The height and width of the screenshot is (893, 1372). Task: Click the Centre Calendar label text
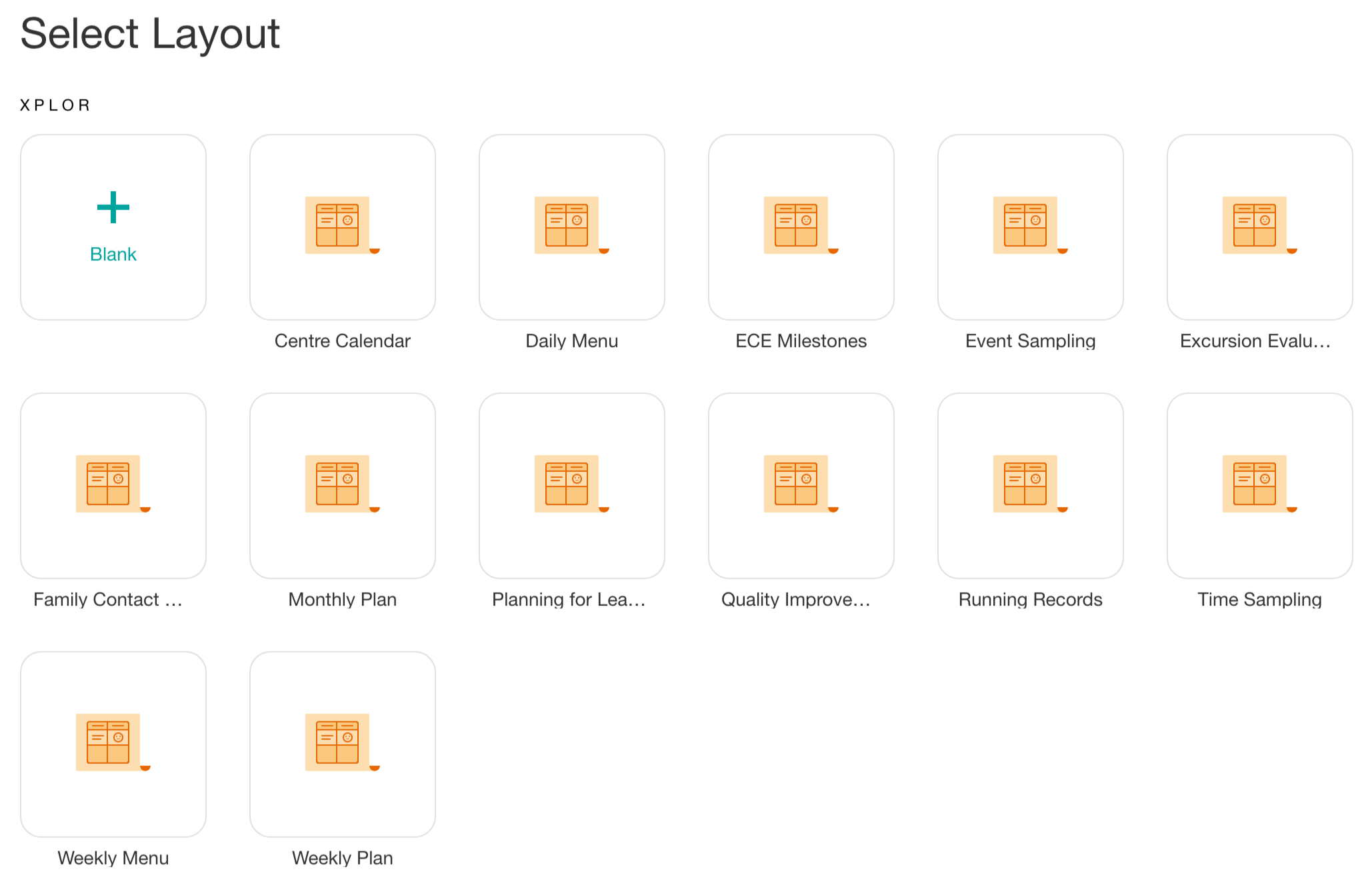tap(342, 341)
